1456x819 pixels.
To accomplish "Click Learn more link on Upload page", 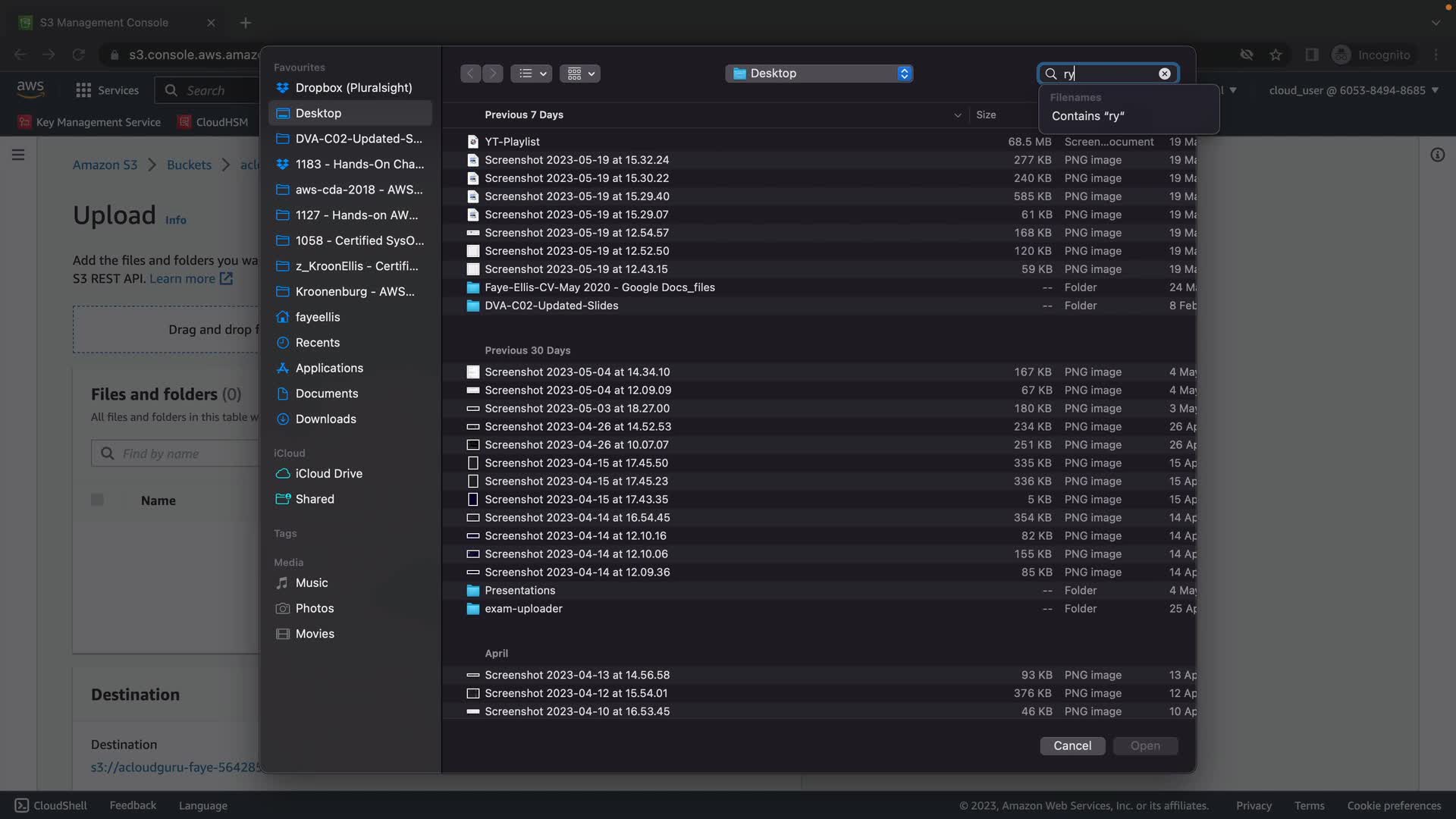I will point(182,278).
